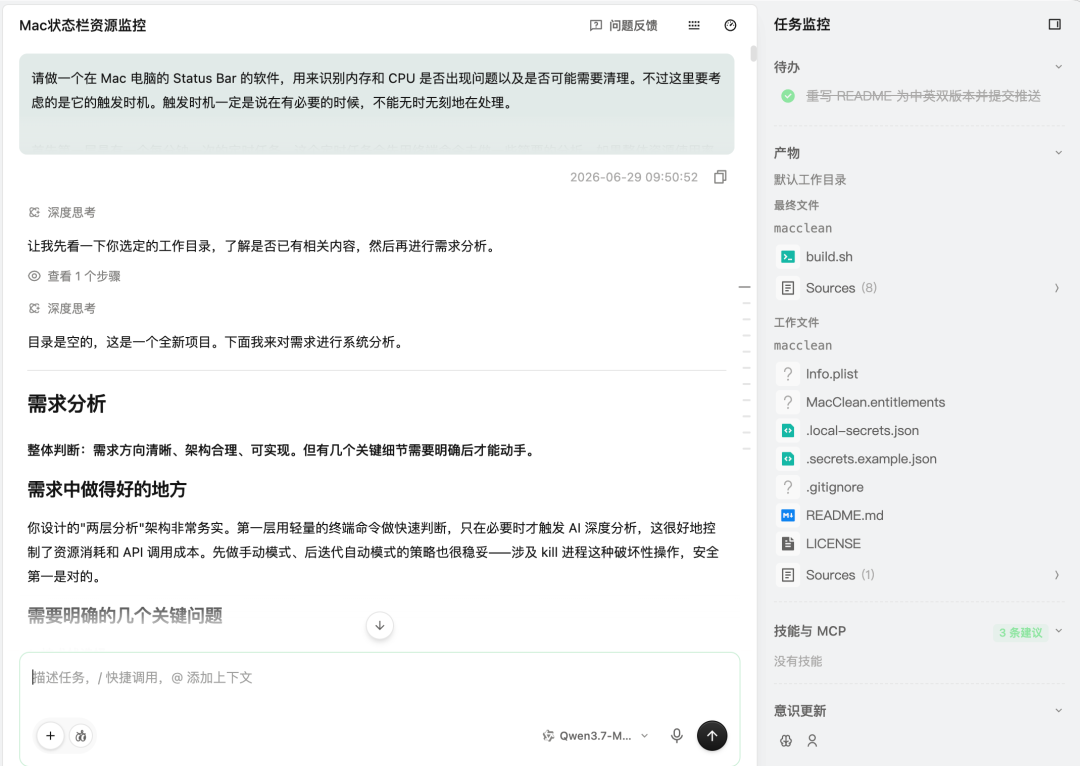1080x766 pixels.
Task: Click the timestamp 2026-06-29 09:50:52
Action: pyautogui.click(x=634, y=177)
